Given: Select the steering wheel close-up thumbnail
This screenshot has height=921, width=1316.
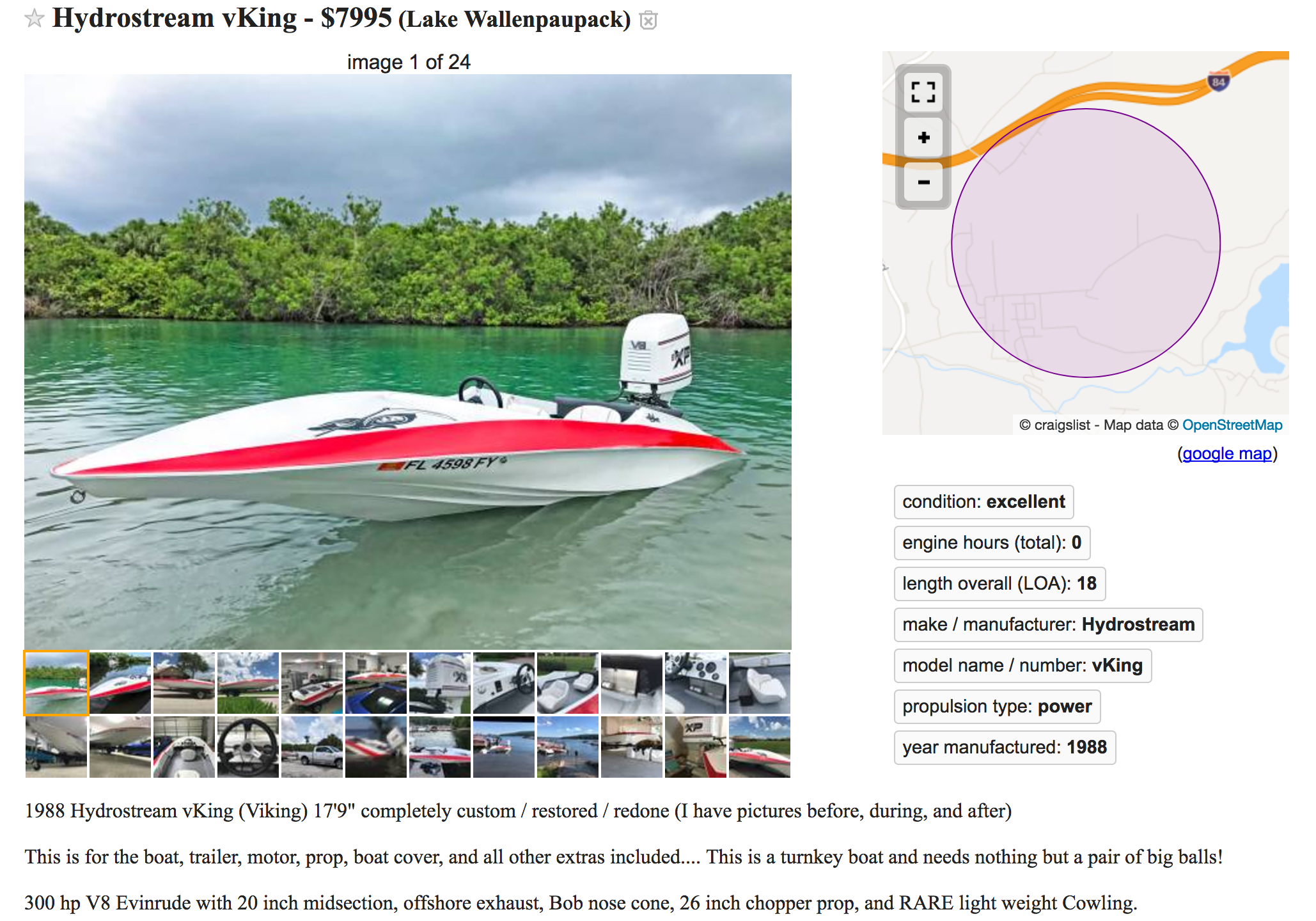Looking at the screenshot, I should click(x=248, y=747).
